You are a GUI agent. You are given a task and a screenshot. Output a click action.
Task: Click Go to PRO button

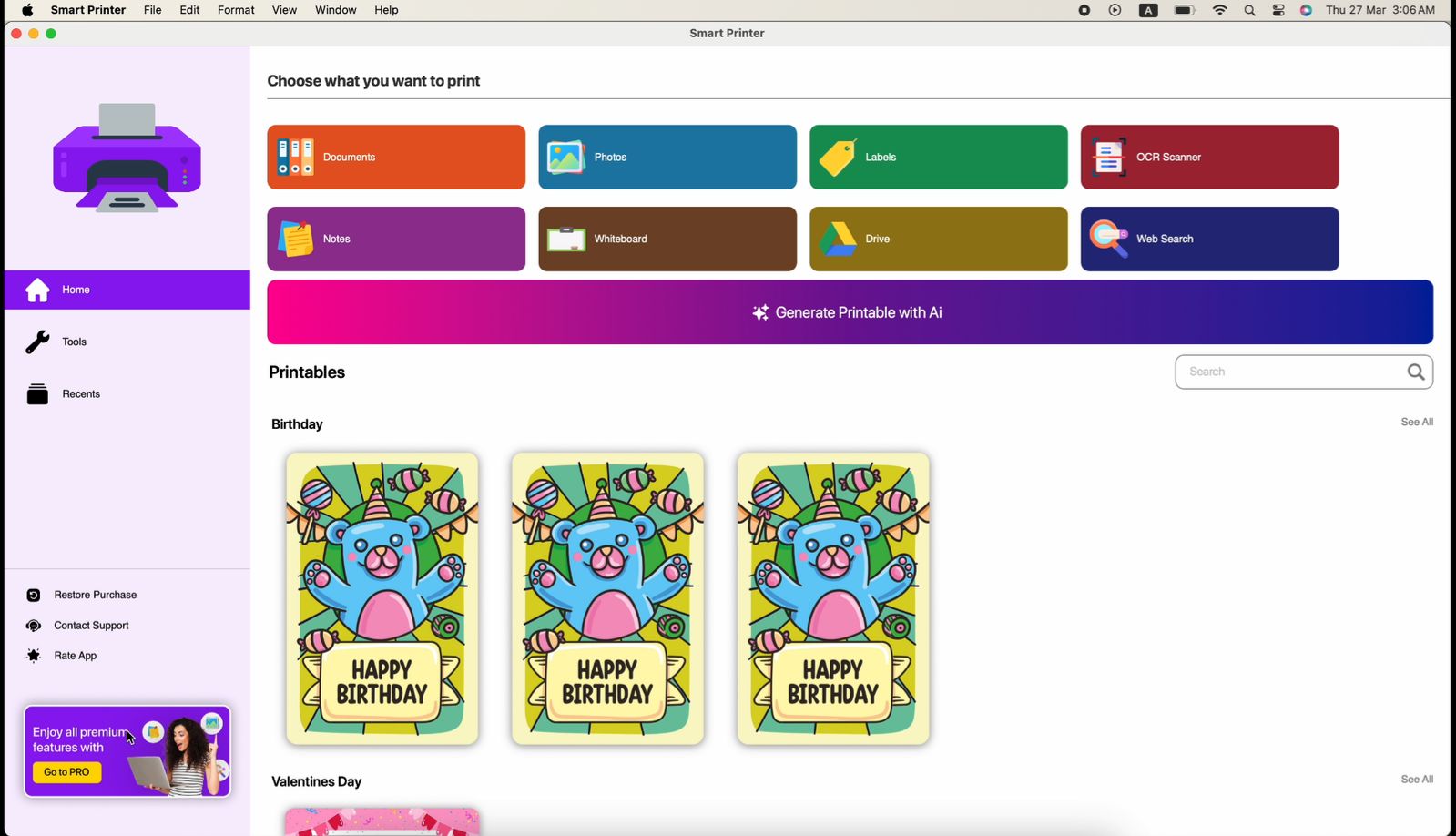click(66, 772)
